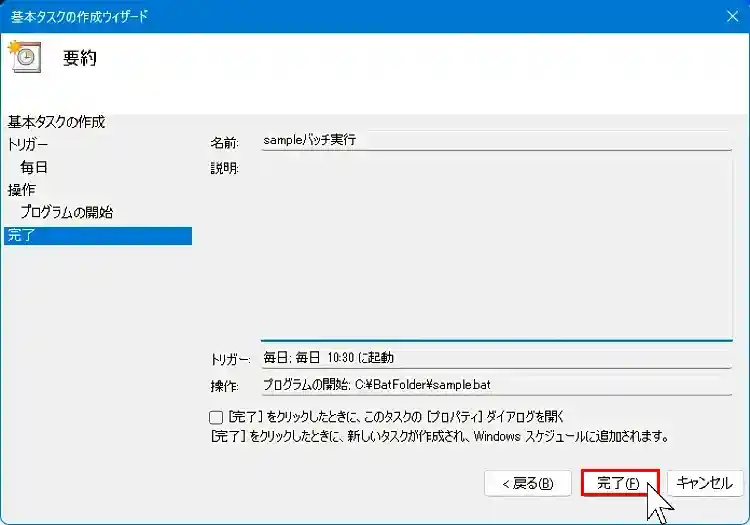The image size is (750, 525).
Task: Click the 要約 heading text
Action: (80, 58)
